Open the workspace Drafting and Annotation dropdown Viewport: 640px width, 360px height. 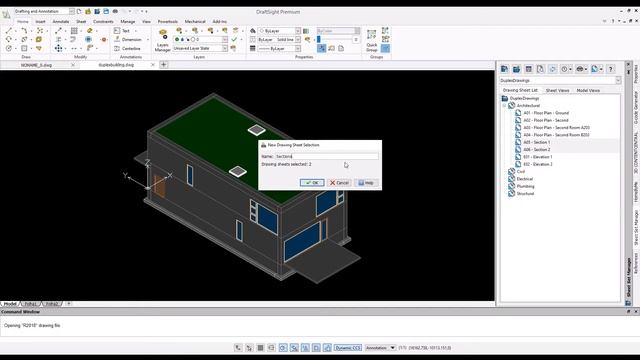72,11
